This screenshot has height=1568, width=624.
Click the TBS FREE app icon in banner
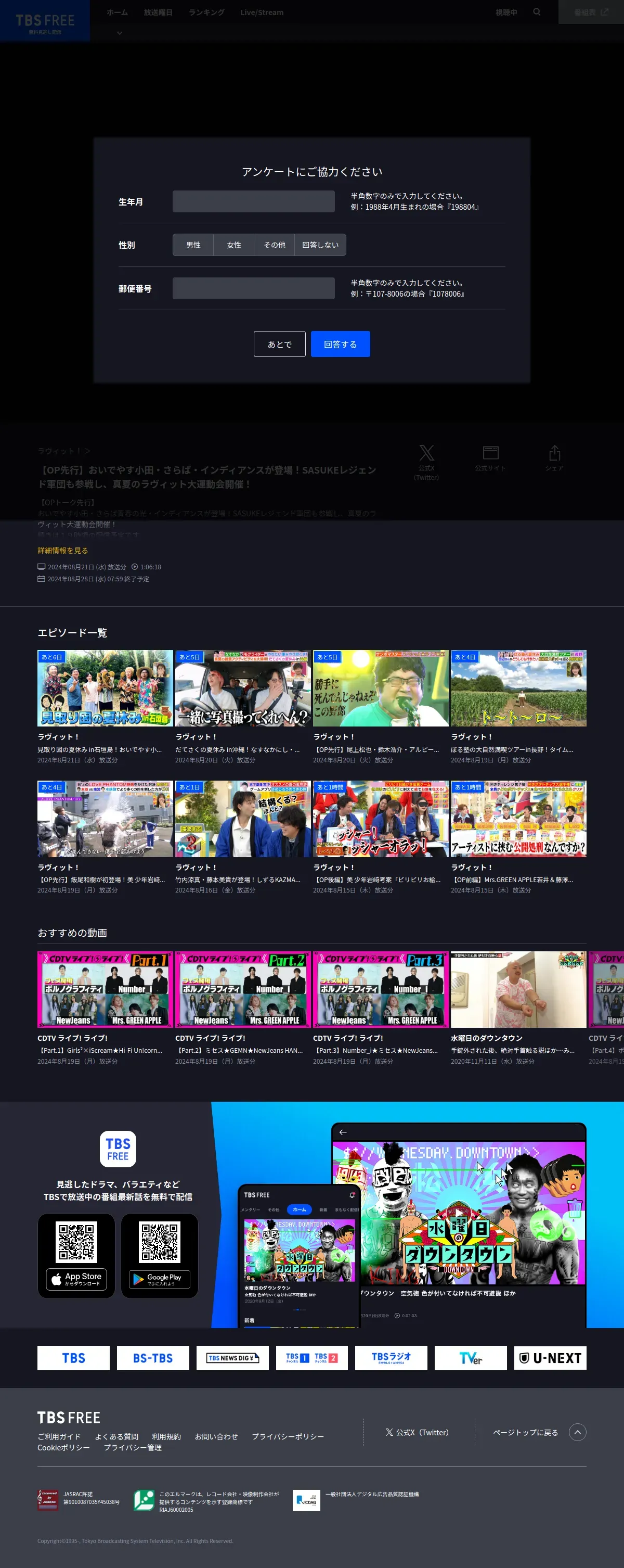118,1149
